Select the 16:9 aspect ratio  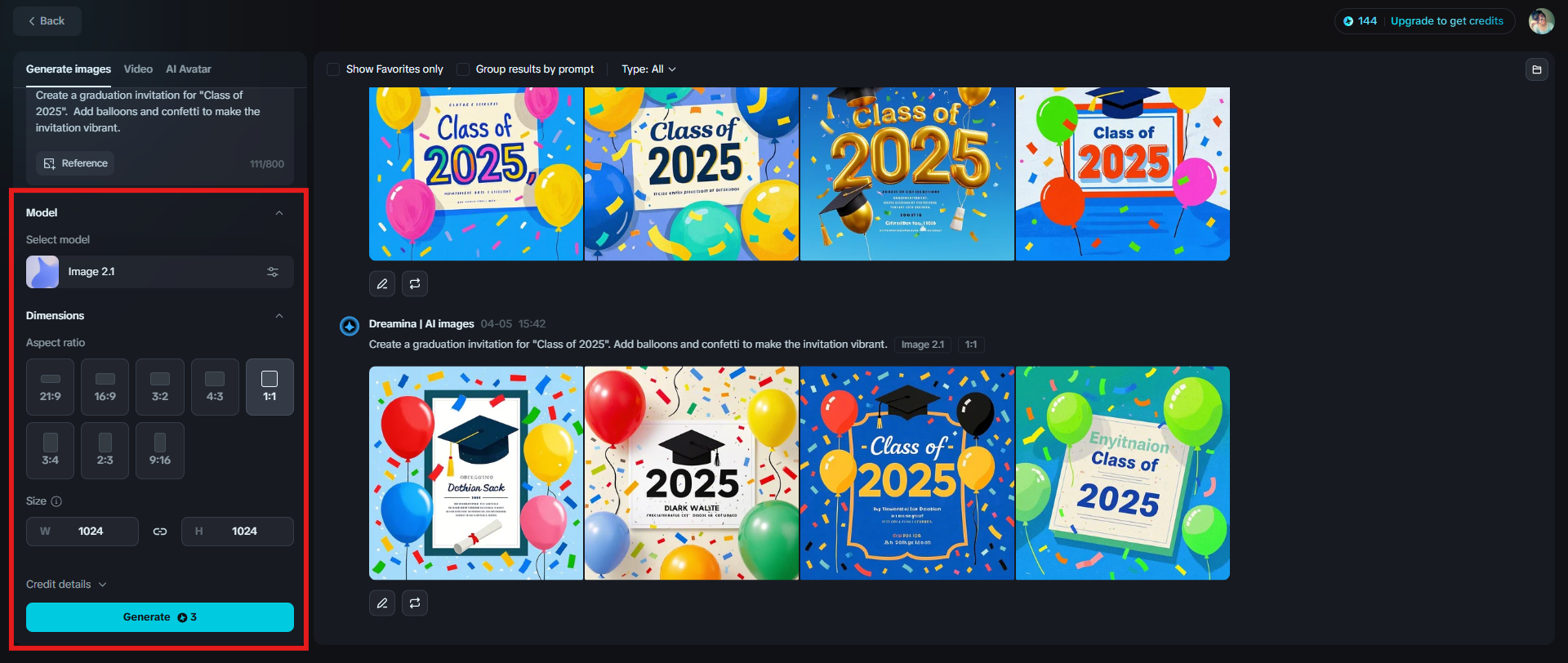tap(105, 387)
